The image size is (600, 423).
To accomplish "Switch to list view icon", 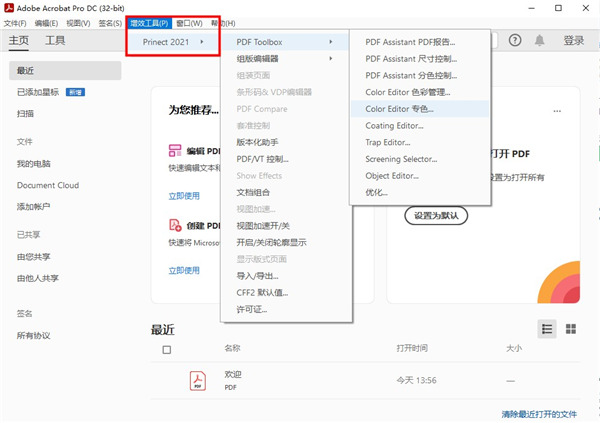I will pos(547,329).
